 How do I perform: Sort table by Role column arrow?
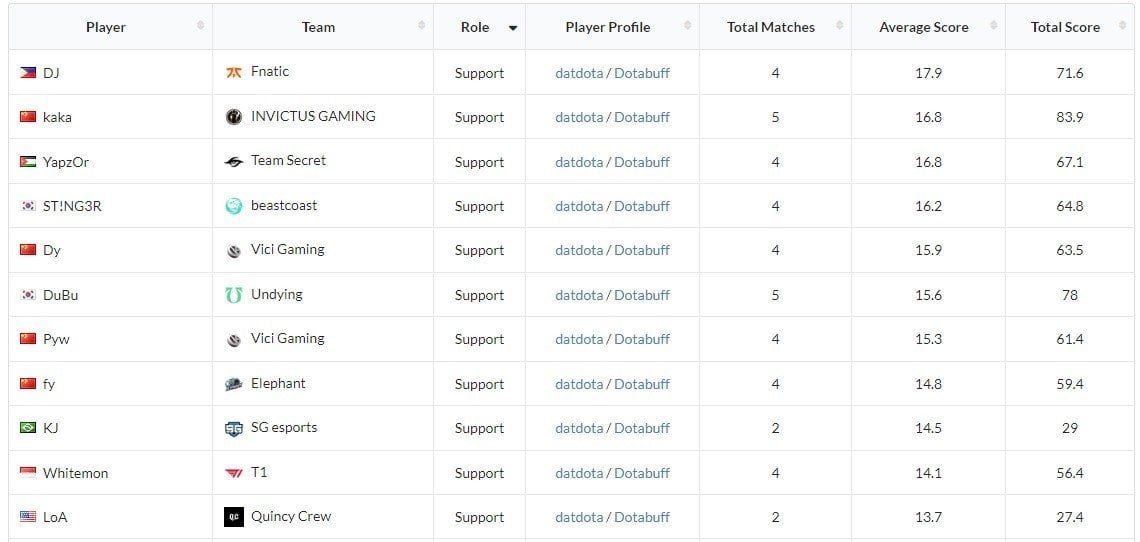tap(513, 28)
